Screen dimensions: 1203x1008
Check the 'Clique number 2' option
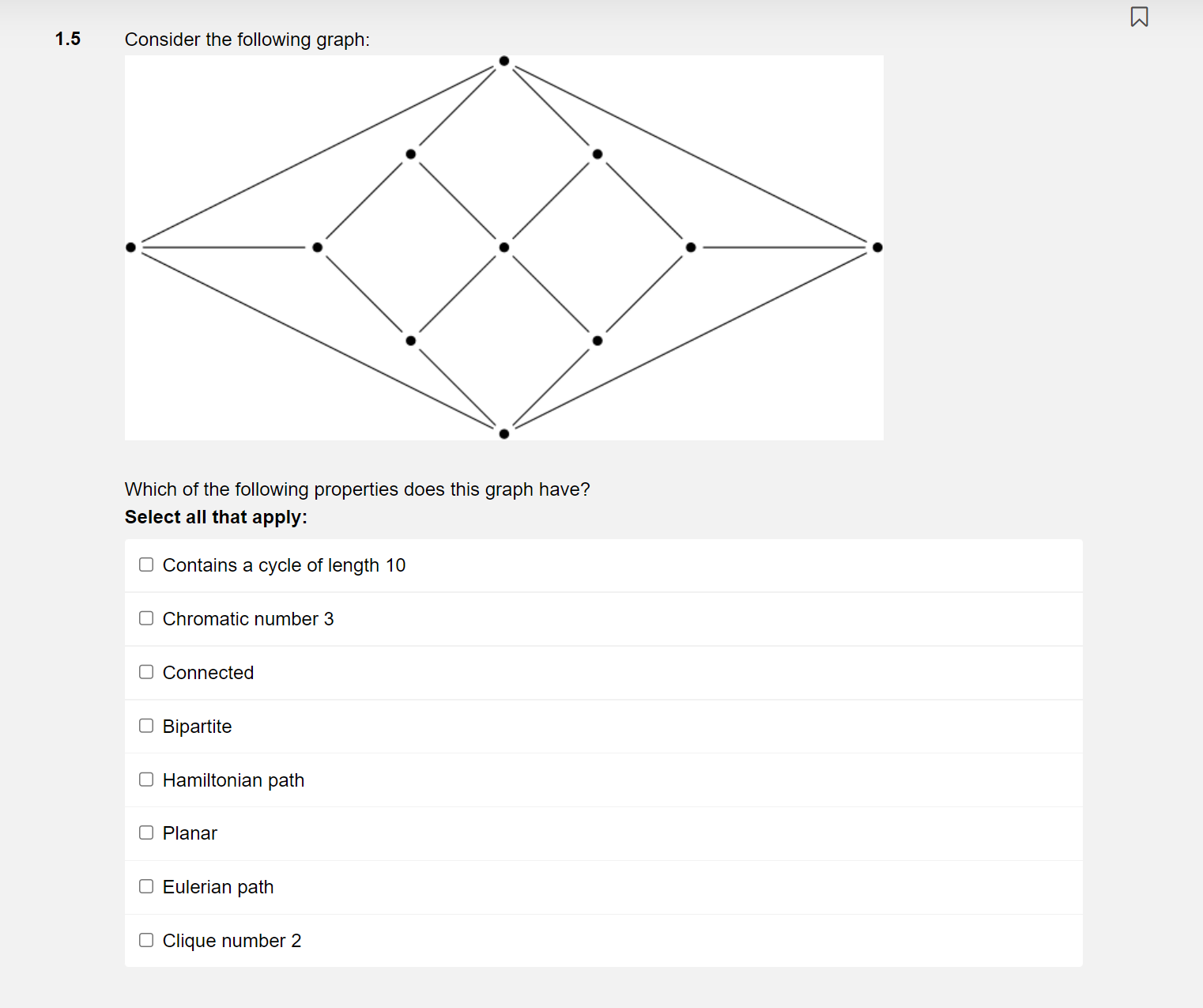click(x=146, y=939)
